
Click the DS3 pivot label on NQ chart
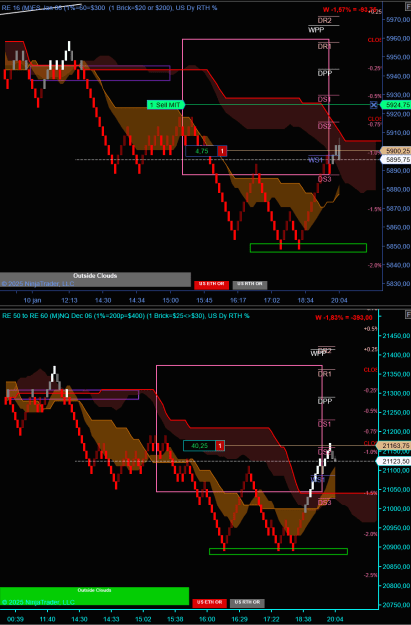coord(324,503)
